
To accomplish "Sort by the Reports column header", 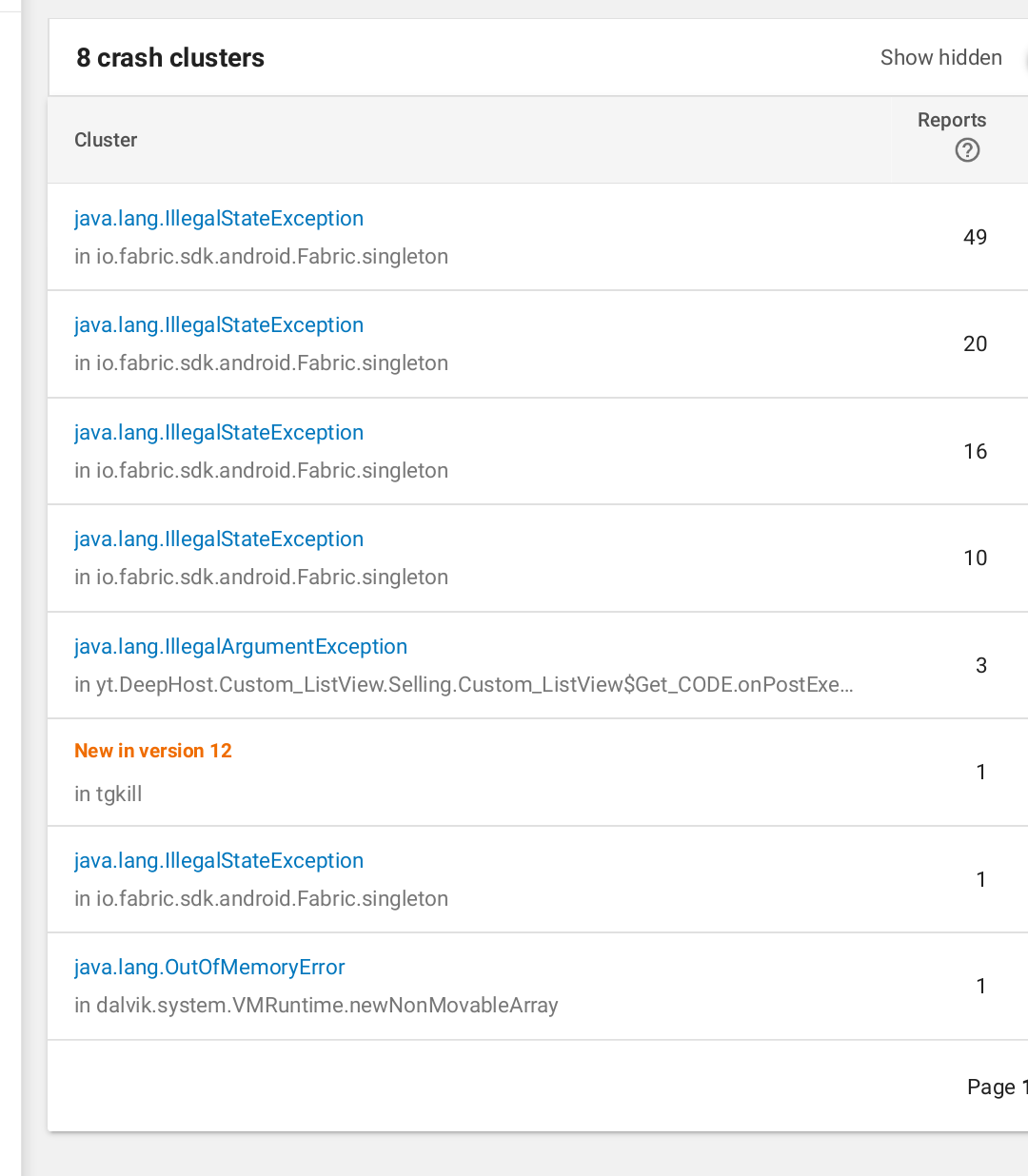I will click(951, 121).
